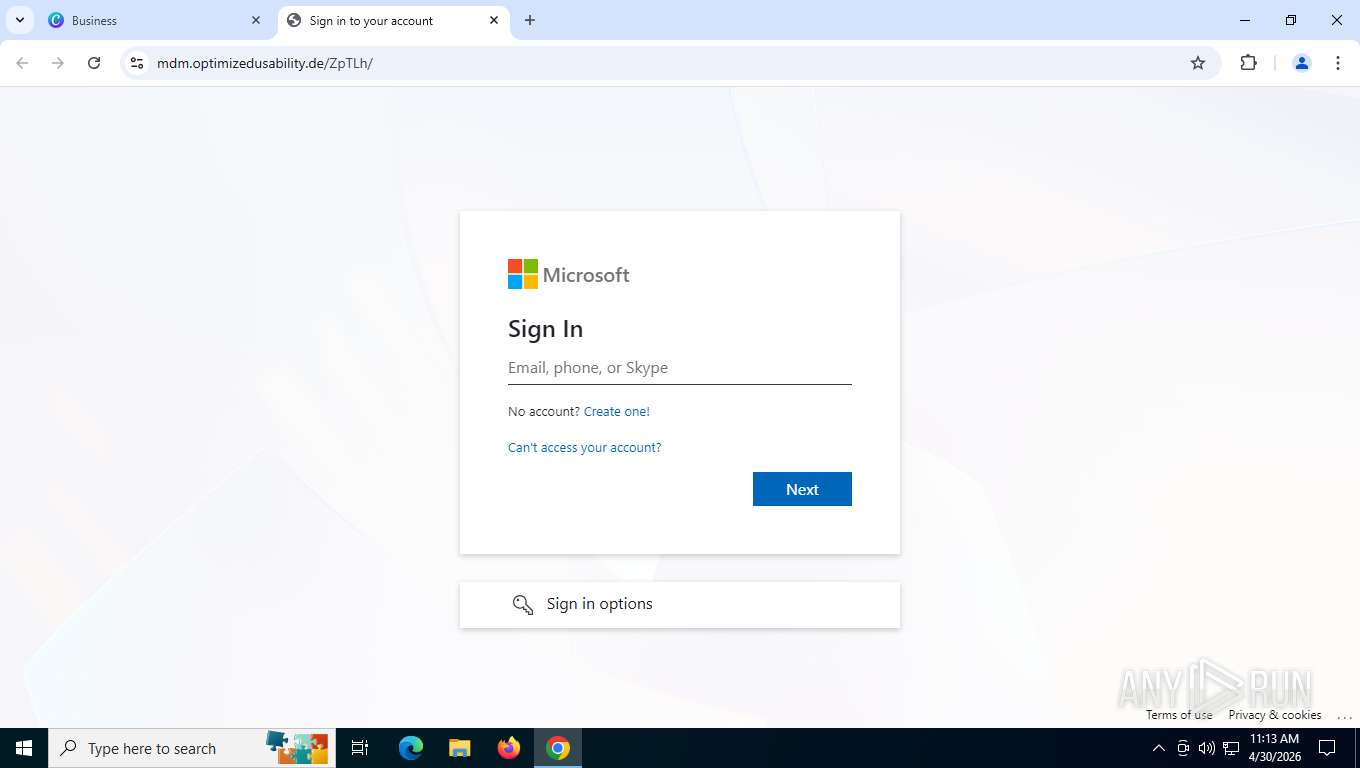
Task: Open Sign in options
Action: tap(680, 605)
